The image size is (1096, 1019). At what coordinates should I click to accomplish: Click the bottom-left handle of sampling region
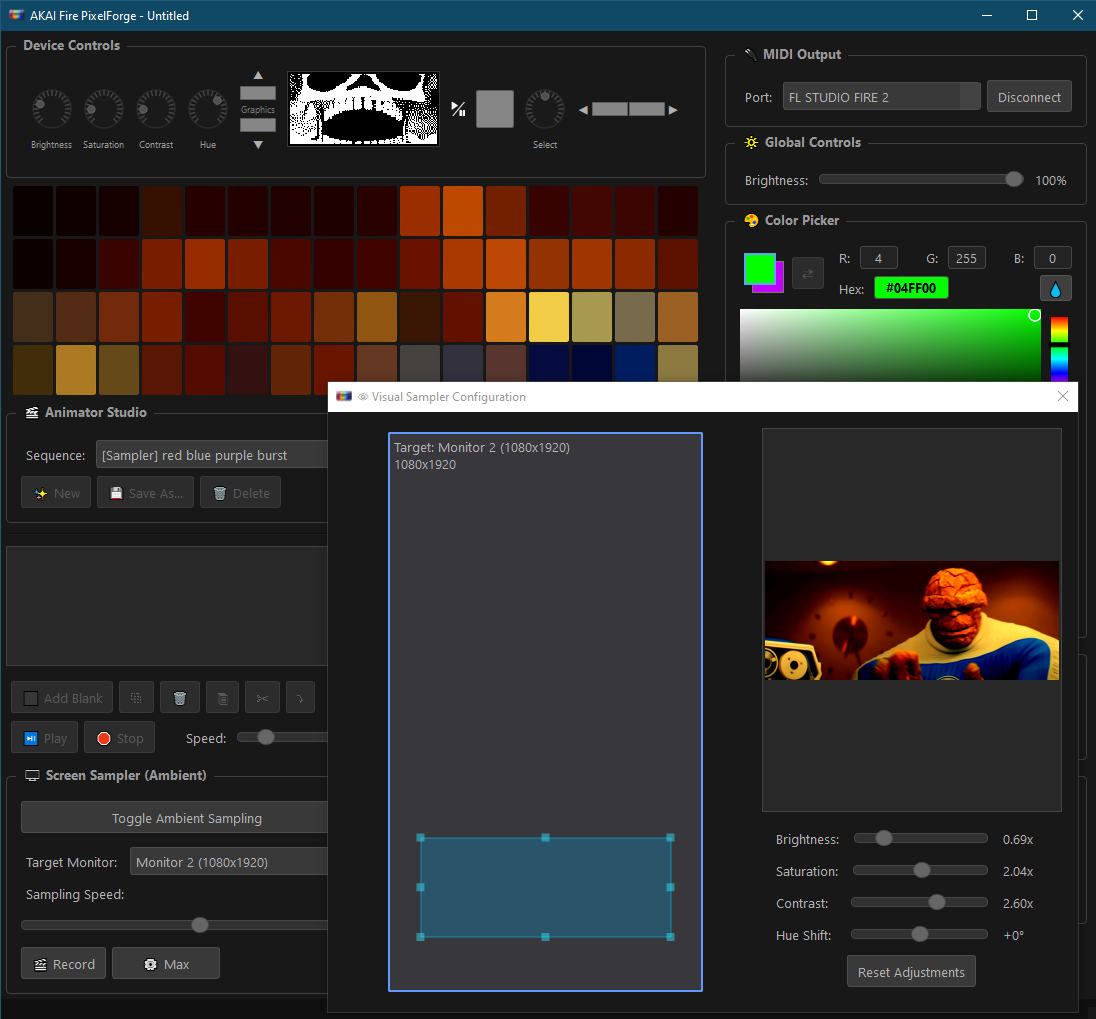(x=421, y=937)
